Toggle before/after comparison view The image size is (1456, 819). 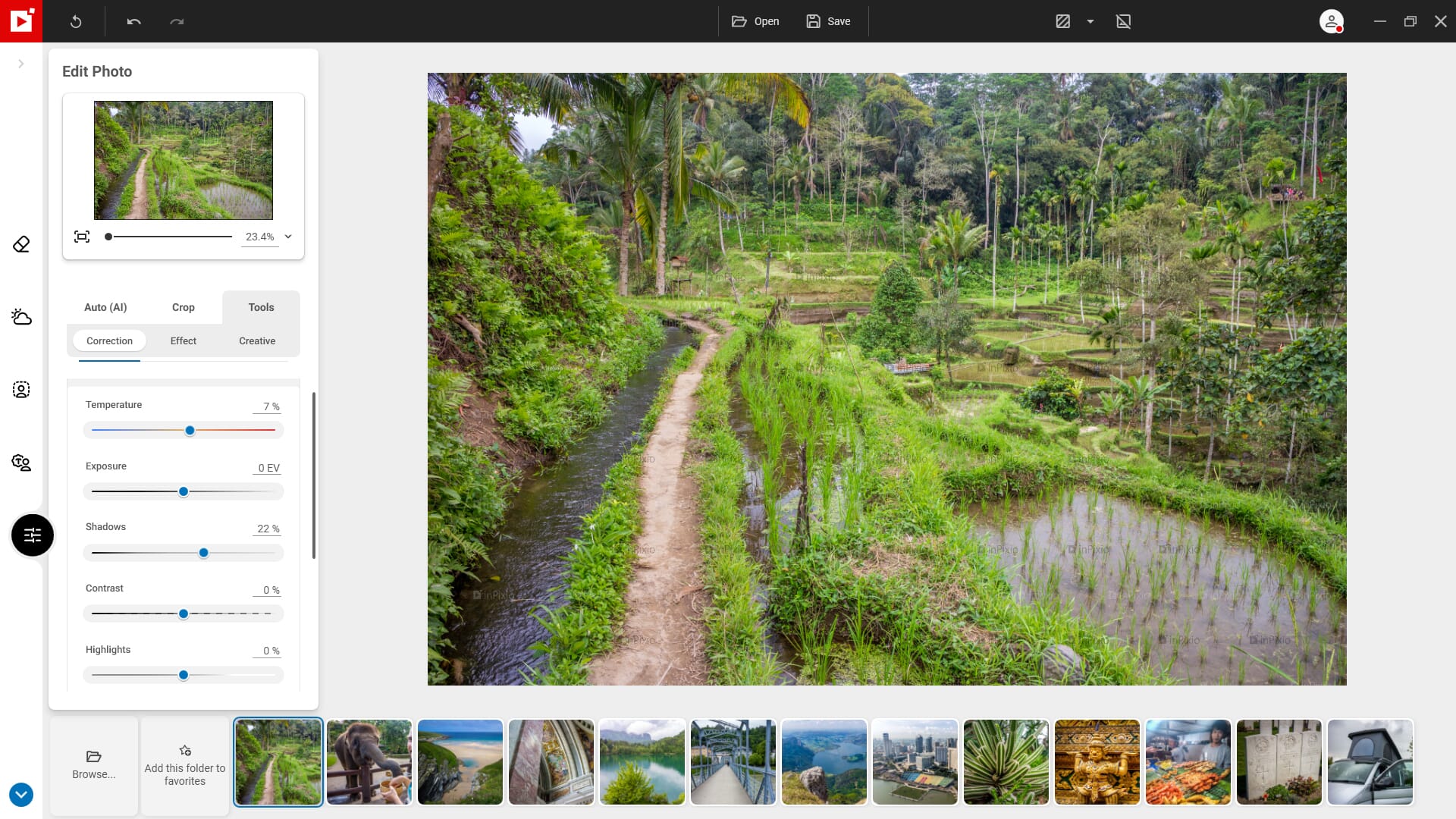tap(1063, 21)
